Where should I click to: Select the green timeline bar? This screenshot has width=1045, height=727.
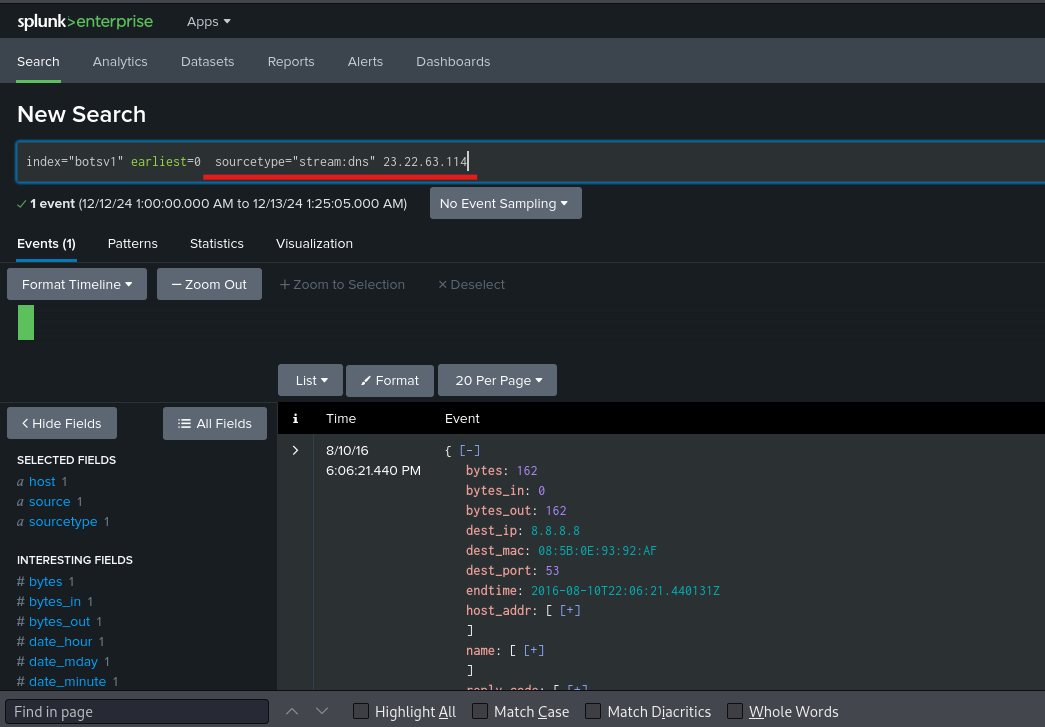tap(26, 323)
